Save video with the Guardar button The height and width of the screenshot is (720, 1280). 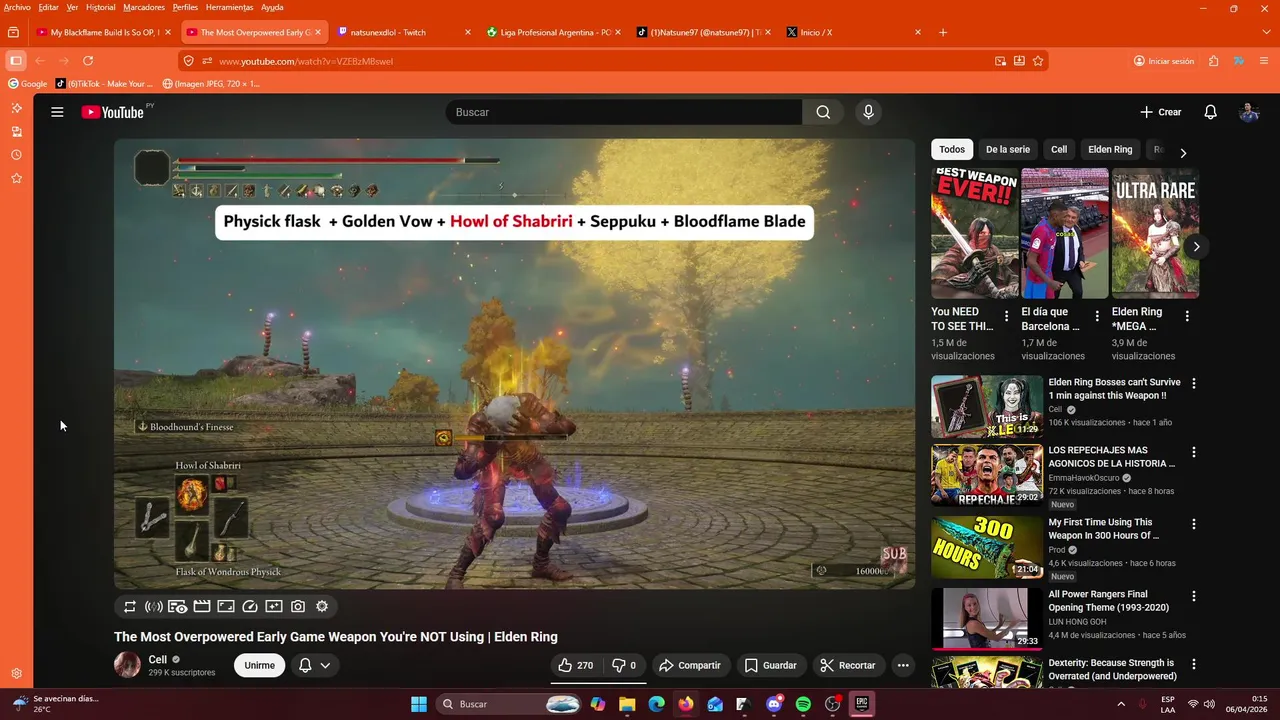(x=770, y=665)
